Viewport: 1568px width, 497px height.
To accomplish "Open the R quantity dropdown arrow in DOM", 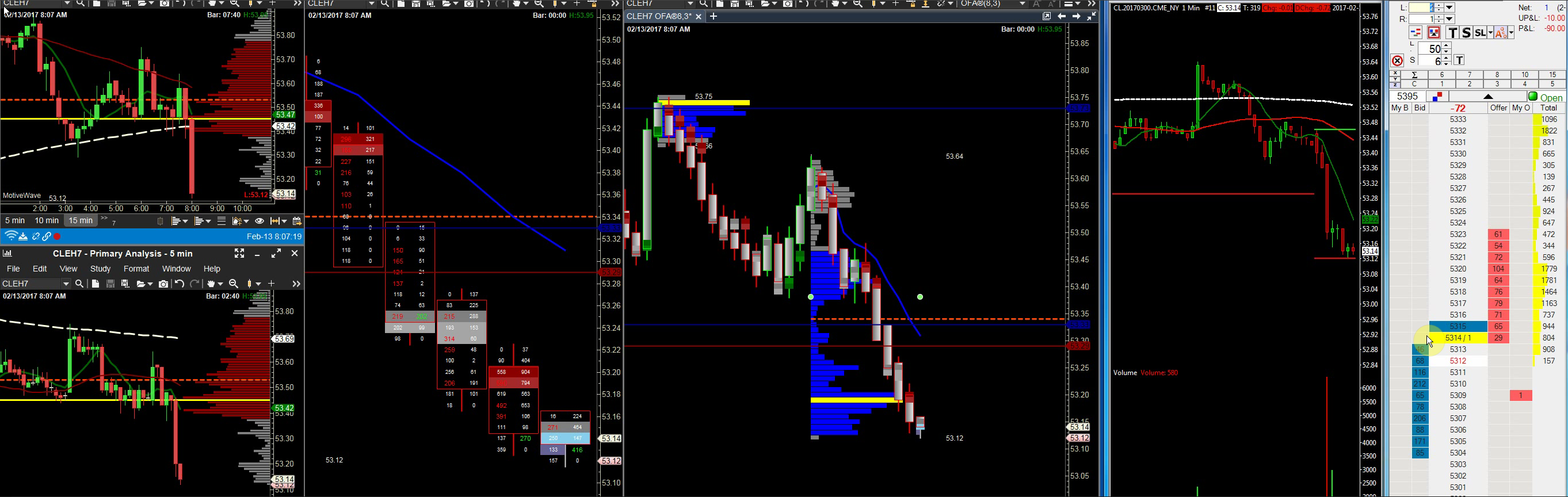I will point(1449,19).
